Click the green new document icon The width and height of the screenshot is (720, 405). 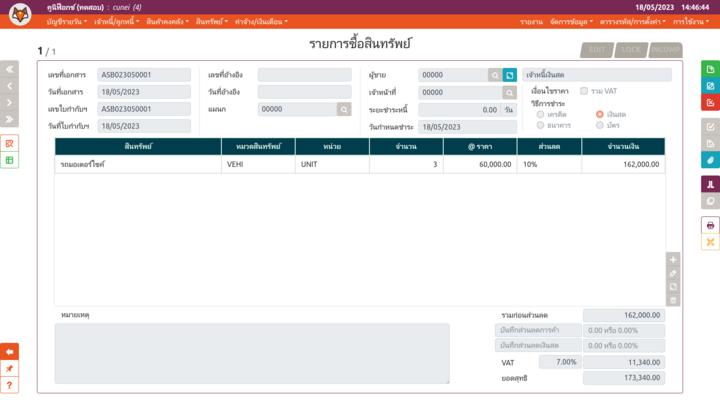(x=710, y=69)
